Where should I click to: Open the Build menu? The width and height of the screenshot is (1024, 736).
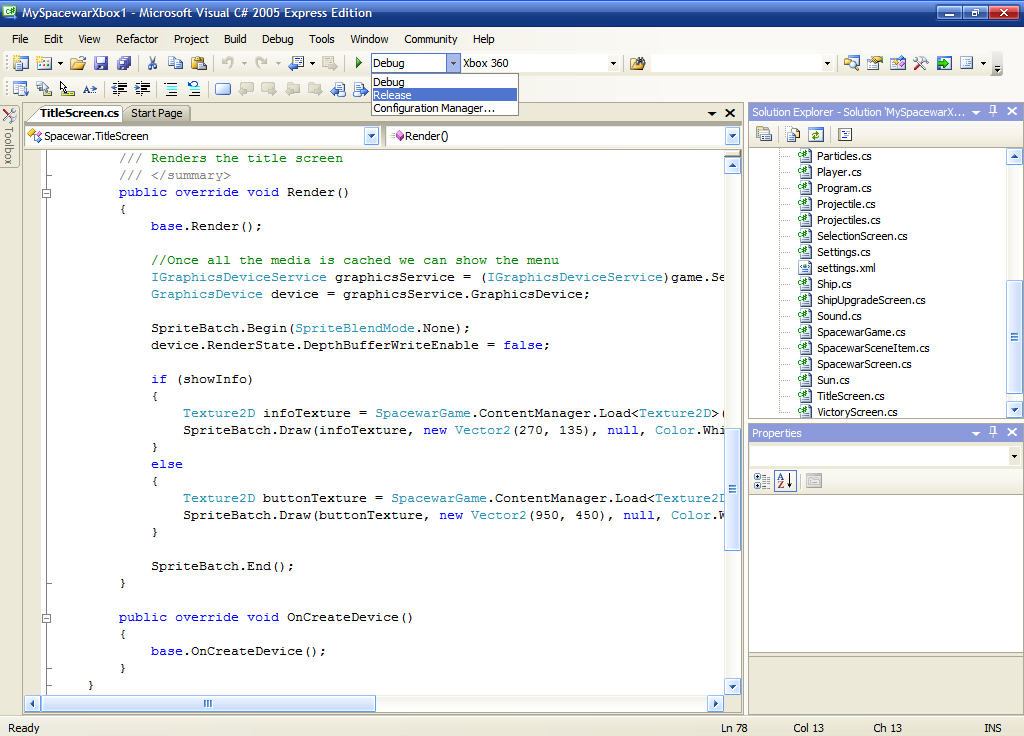235,39
